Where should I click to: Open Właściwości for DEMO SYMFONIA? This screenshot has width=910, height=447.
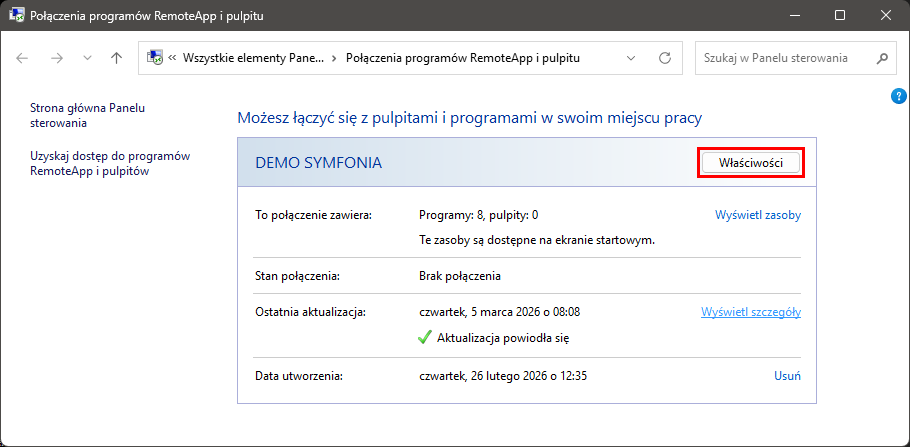(x=750, y=163)
